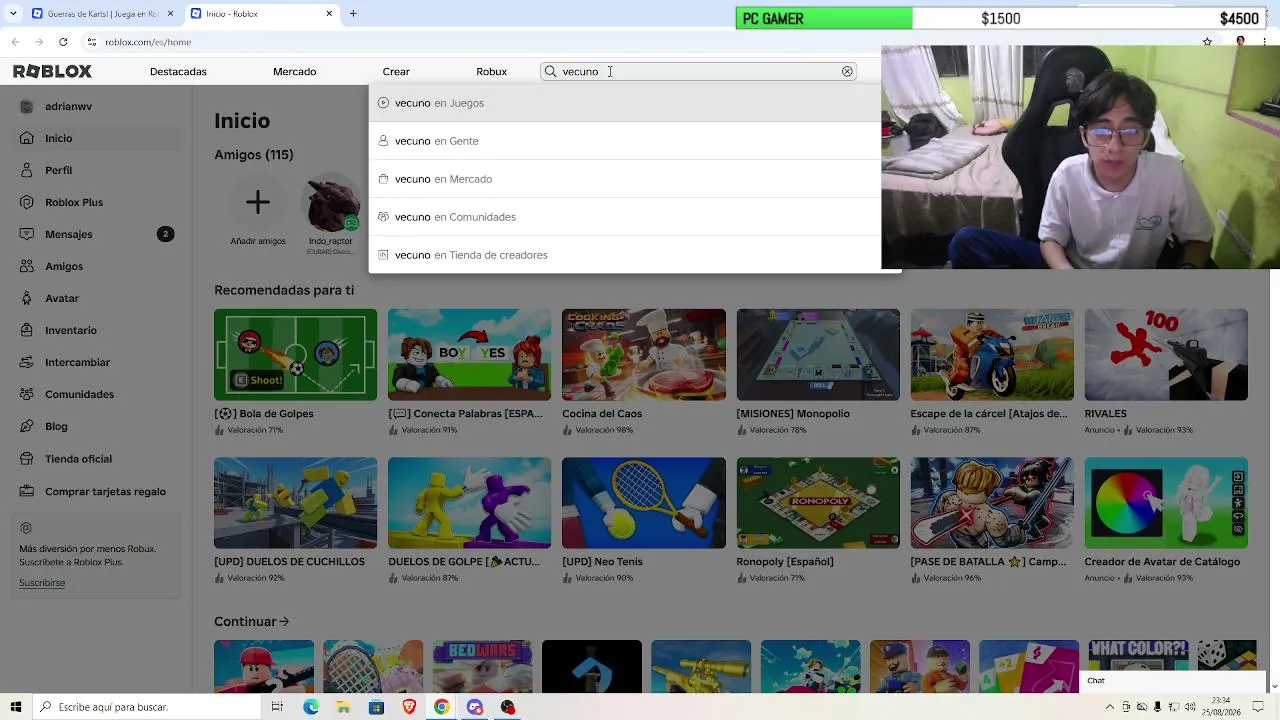Open the Ronopoly [Español] thumbnail
The height and width of the screenshot is (720, 1280).
[818, 503]
